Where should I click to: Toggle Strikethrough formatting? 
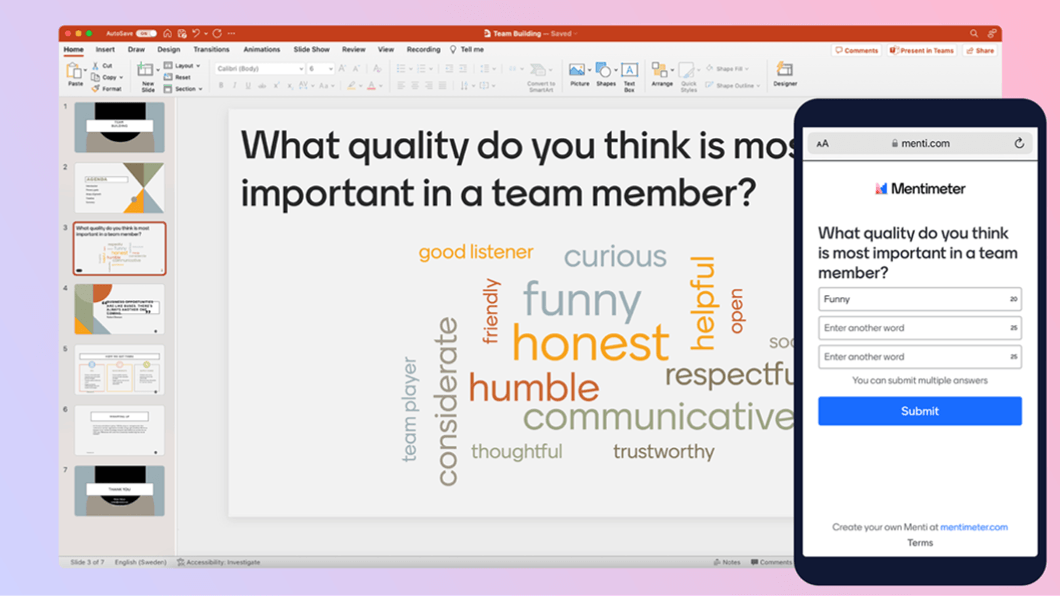pyautogui.click(x=262, y=86)
